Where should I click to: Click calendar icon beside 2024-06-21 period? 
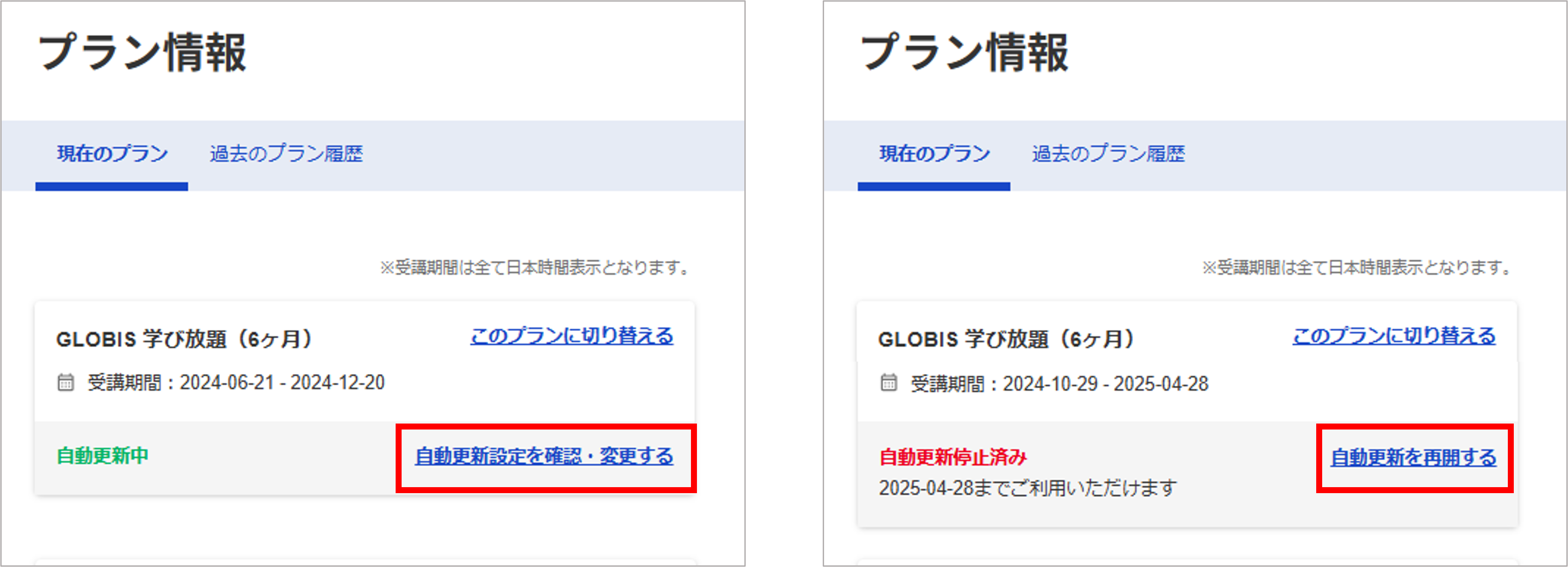(66, 383)
